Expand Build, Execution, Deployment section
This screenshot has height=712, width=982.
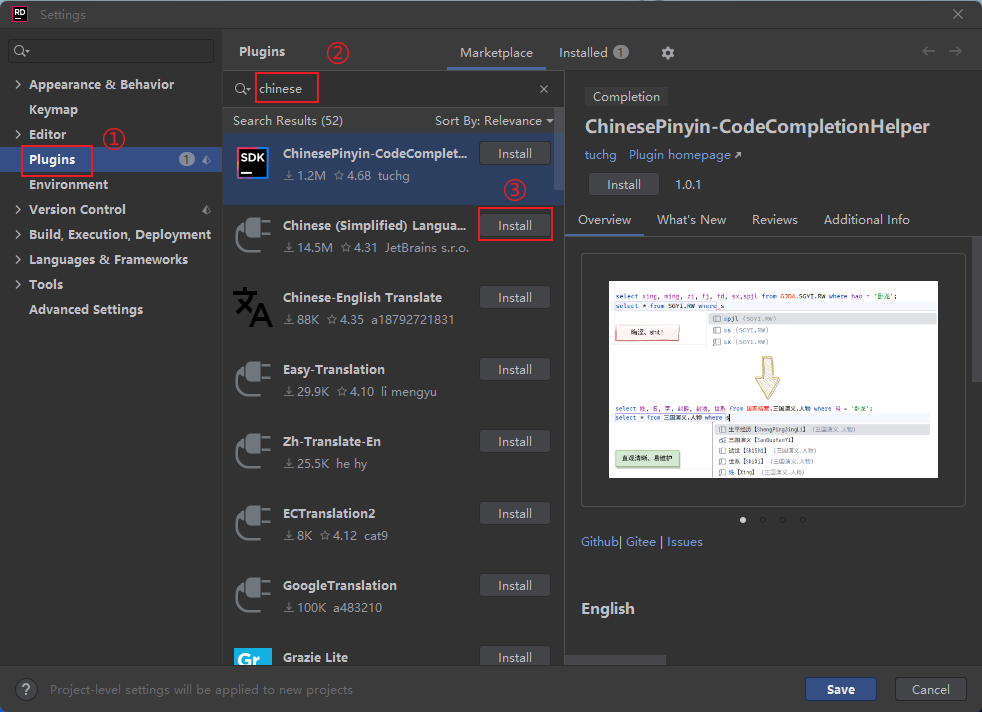(18, 235)
